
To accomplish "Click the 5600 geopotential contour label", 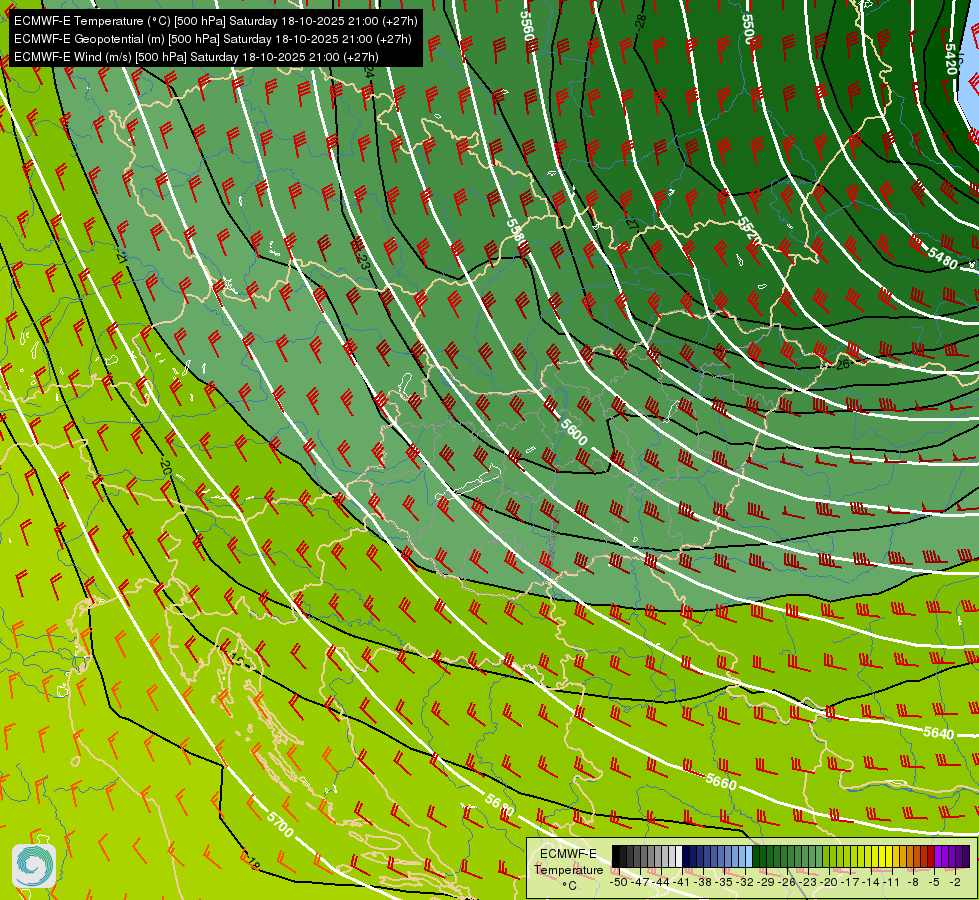I will (573, 432).
